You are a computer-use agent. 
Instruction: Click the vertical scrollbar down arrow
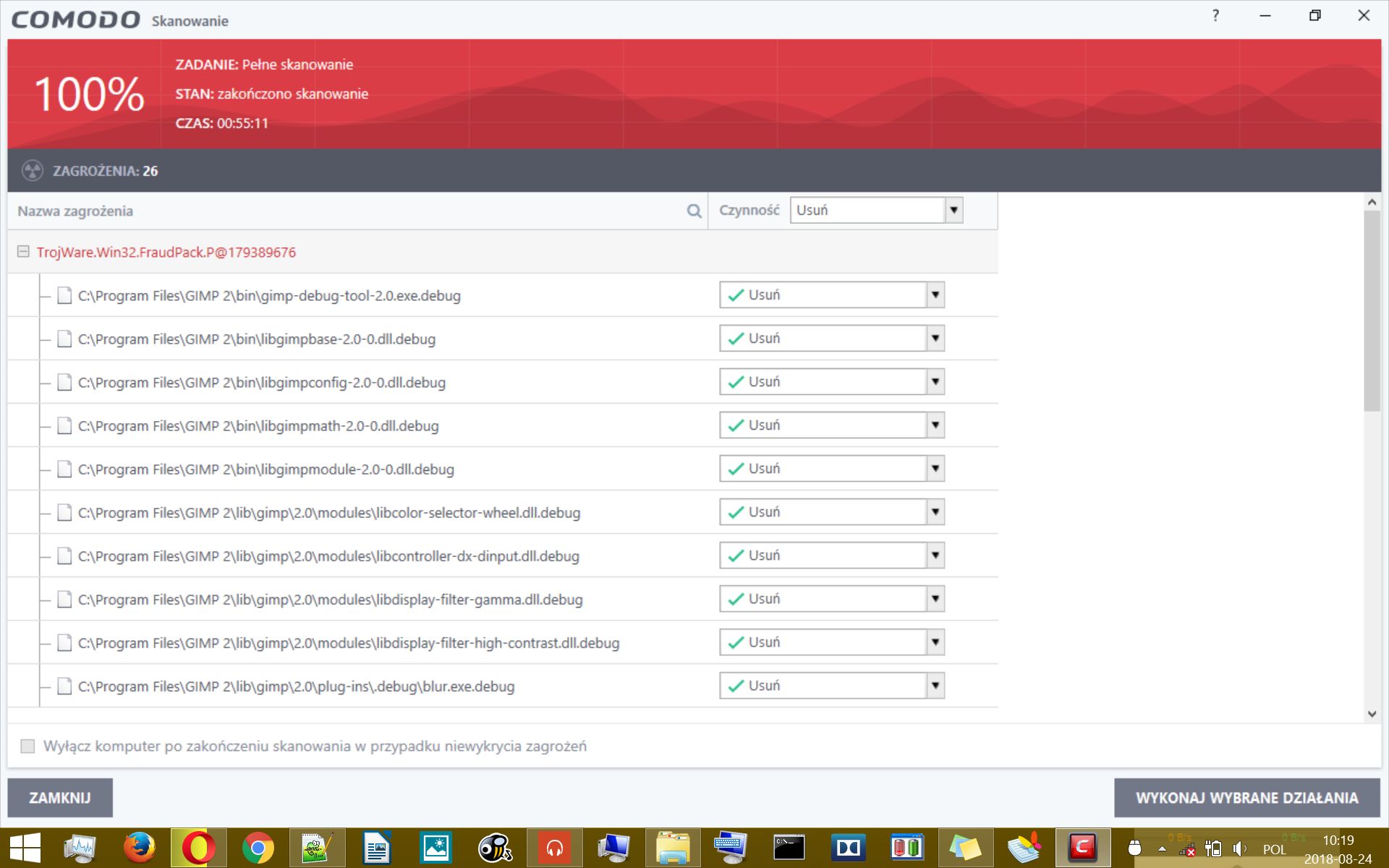pyautogui.click(x=1372, y=714)
